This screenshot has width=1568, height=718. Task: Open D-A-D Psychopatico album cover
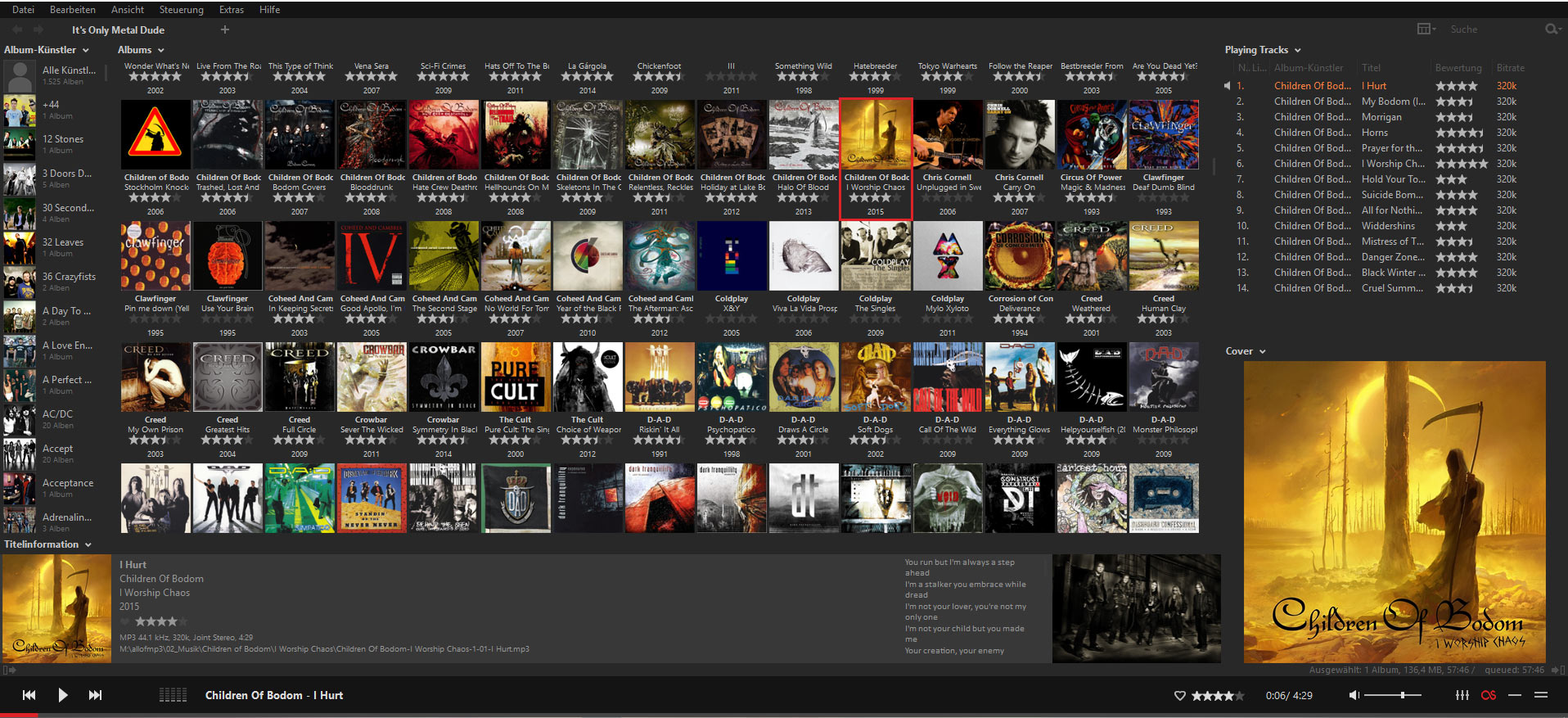732,377
